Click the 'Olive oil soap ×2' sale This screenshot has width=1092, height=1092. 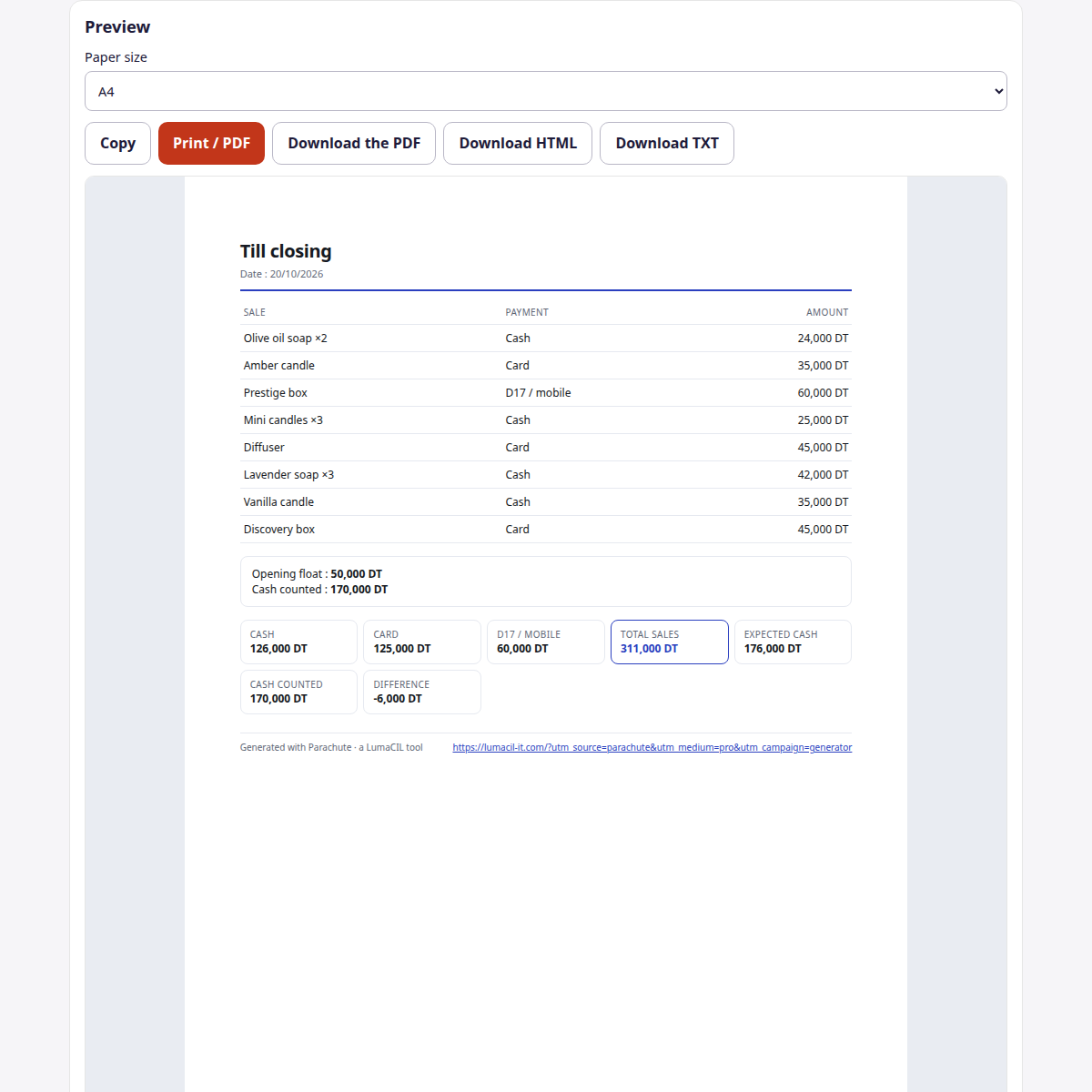pyautogui.click(x=285, y=339)
